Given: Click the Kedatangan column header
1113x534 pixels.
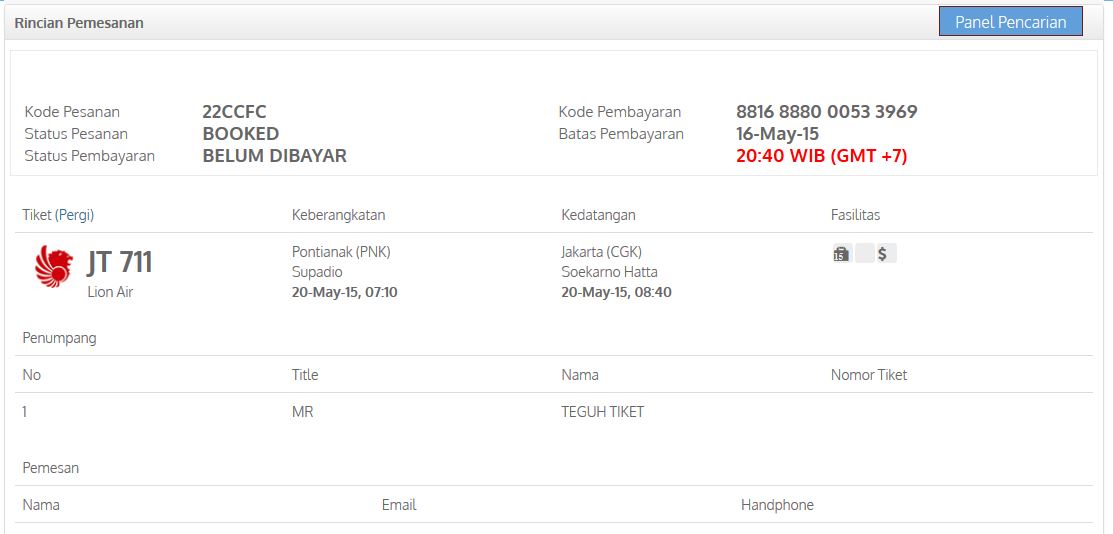Looking at the screenshot, I should click(x=598, y=215).
